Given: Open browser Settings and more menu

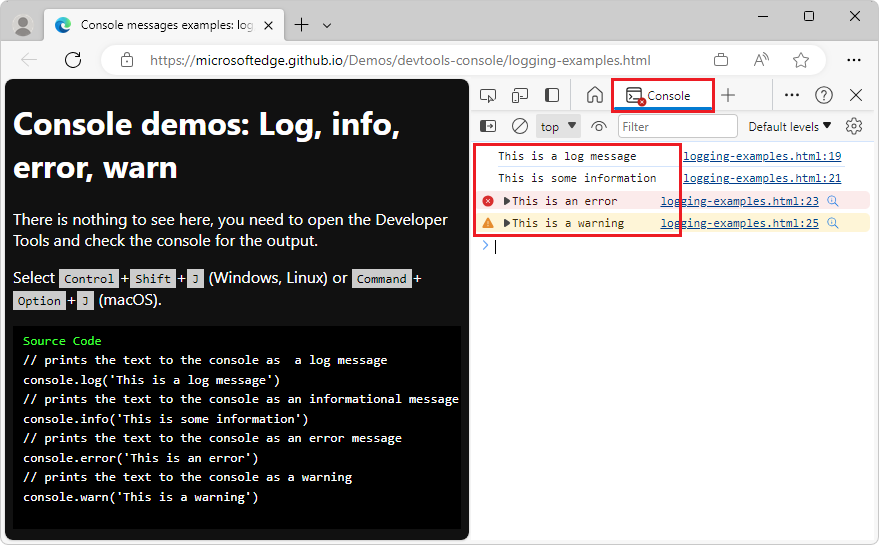Looking at the screenshot, I should point(854,59).
